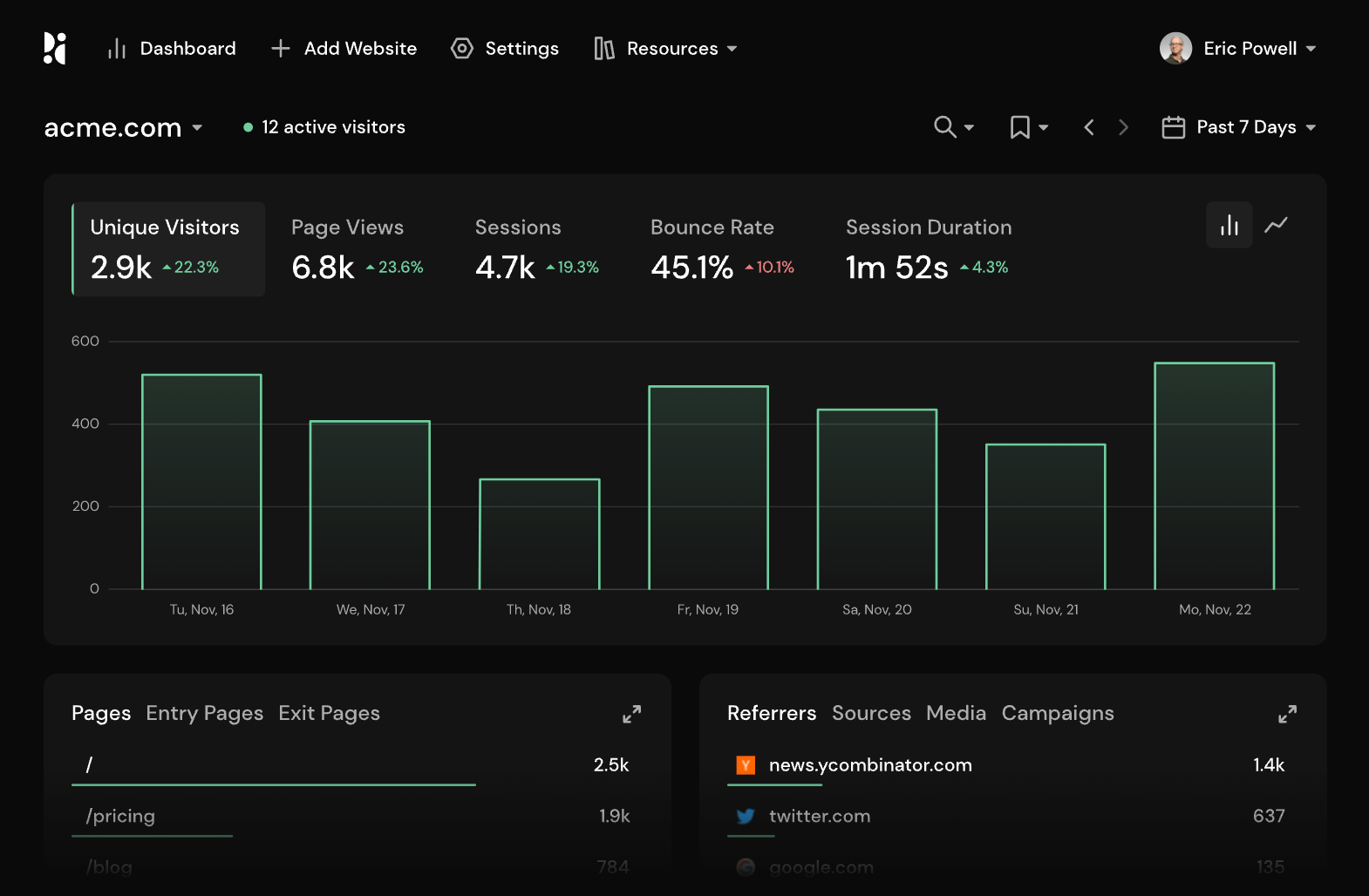
Task: Click the Fr, Nov, 19 bar
Action: [708, 488]
